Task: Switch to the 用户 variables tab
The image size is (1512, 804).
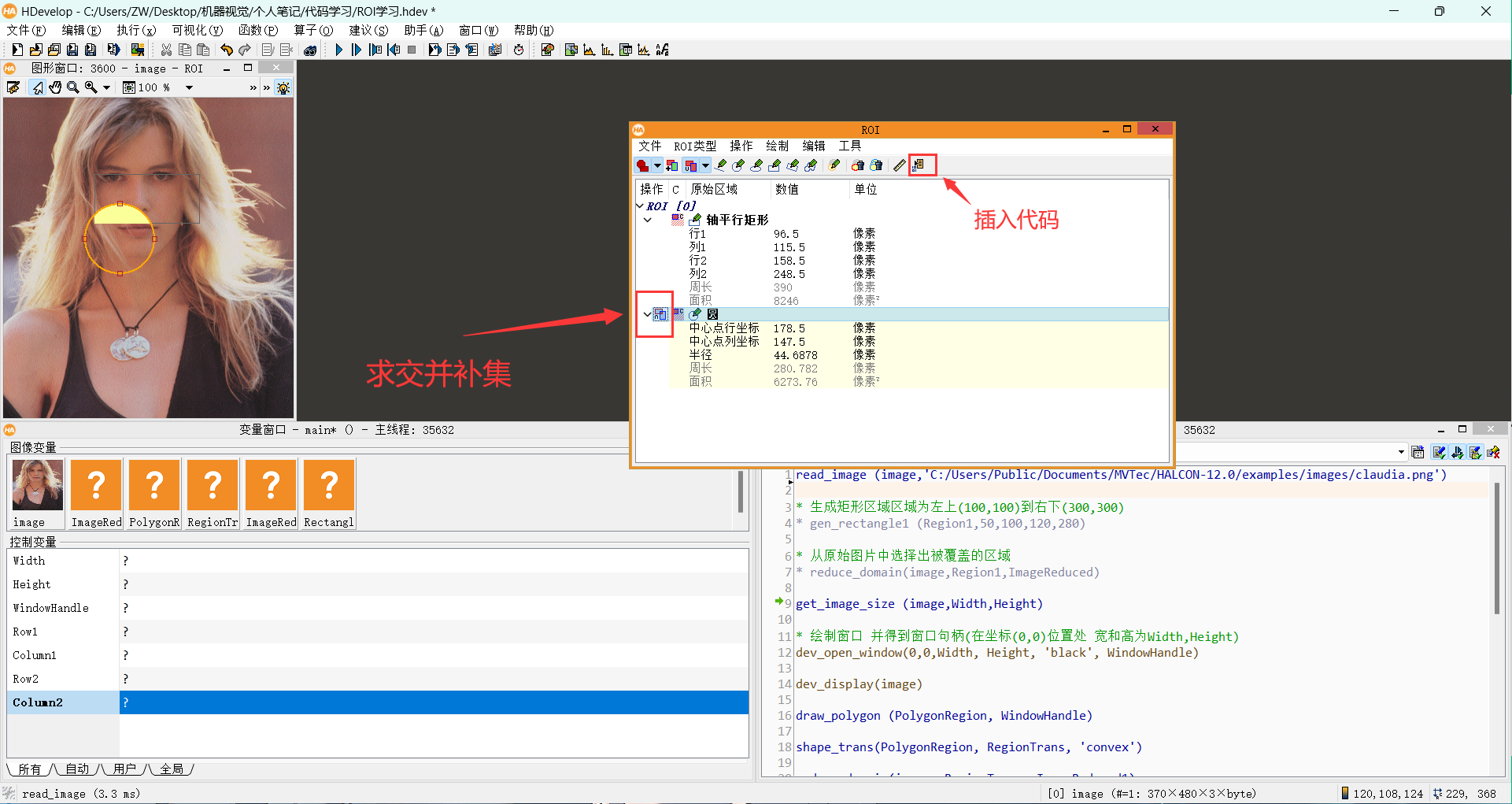Action: [124, 769]
